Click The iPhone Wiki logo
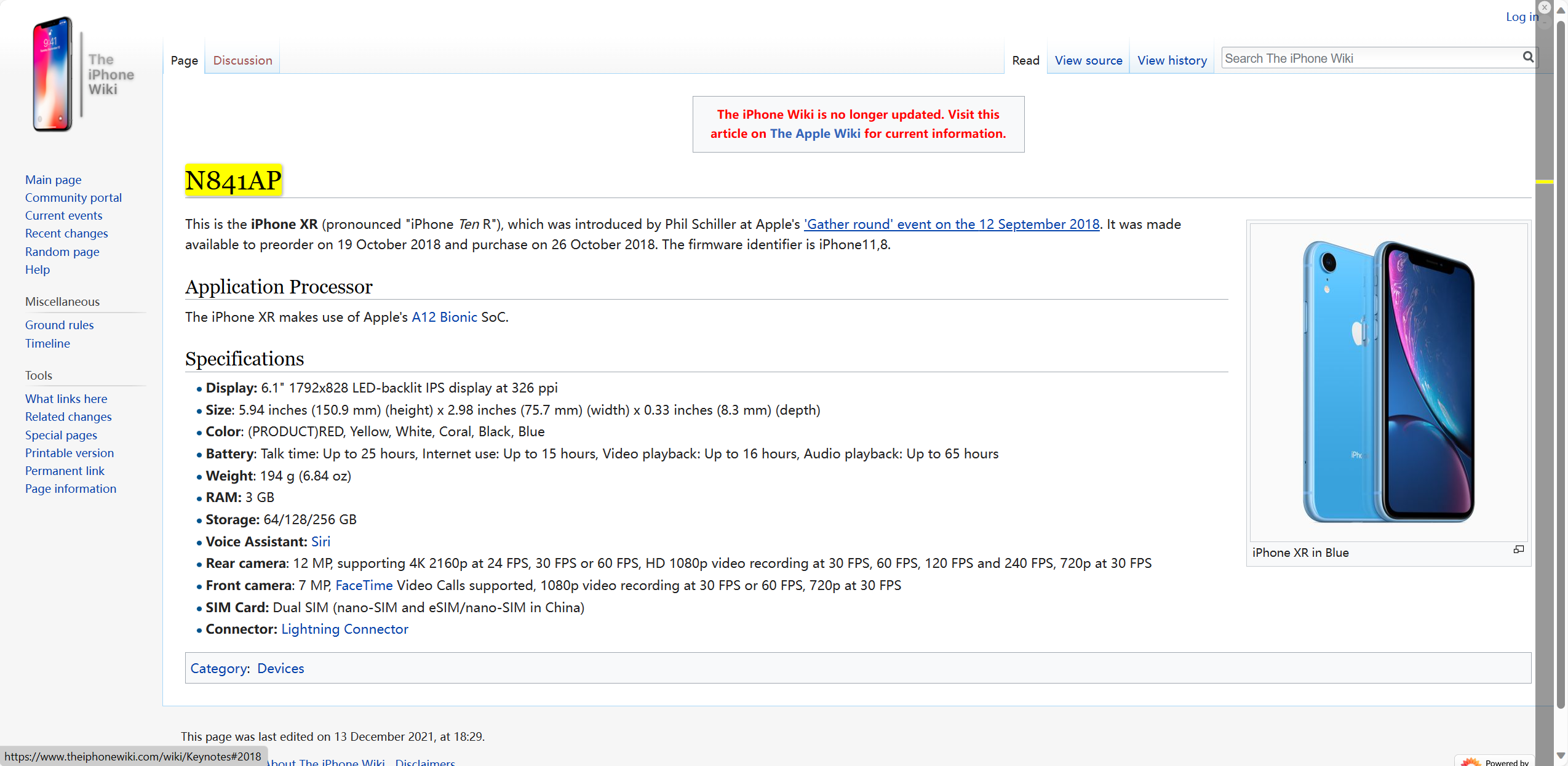The height and width of the screenshot is (766, 1568). pos(83,74)
